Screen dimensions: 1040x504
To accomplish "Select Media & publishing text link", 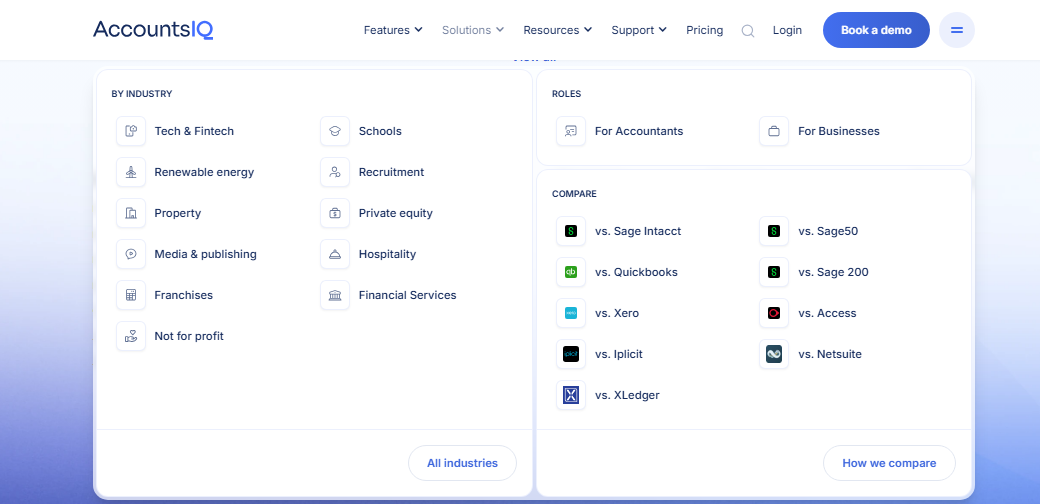I will pyautogui.click(x=206, y=254).
